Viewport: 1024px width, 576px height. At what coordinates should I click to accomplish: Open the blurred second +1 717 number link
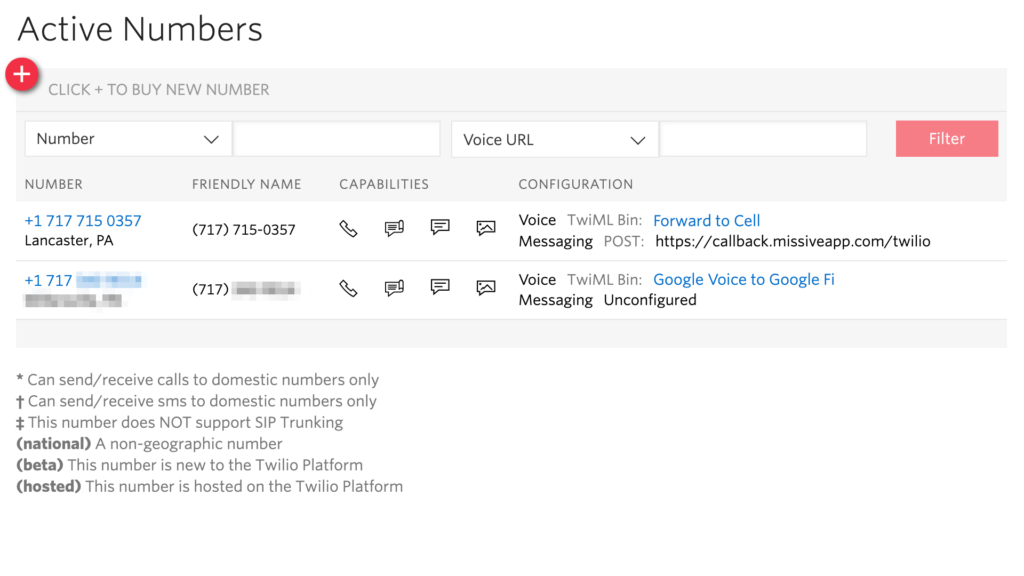click(x=83, y=281)
